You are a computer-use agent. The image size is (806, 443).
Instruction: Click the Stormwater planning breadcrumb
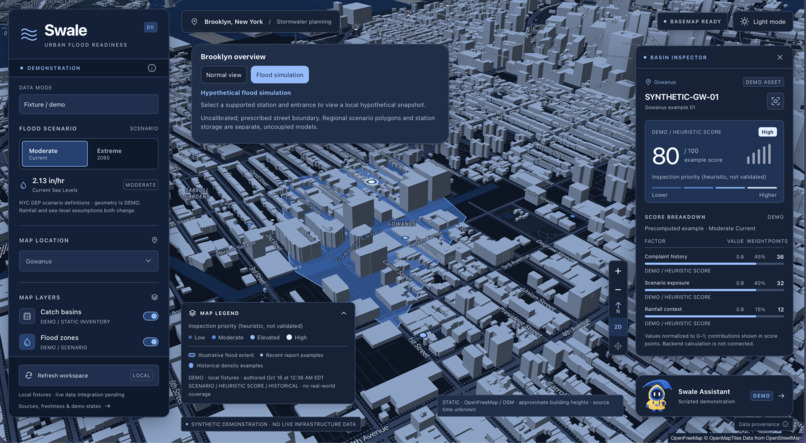coord(304,22)
